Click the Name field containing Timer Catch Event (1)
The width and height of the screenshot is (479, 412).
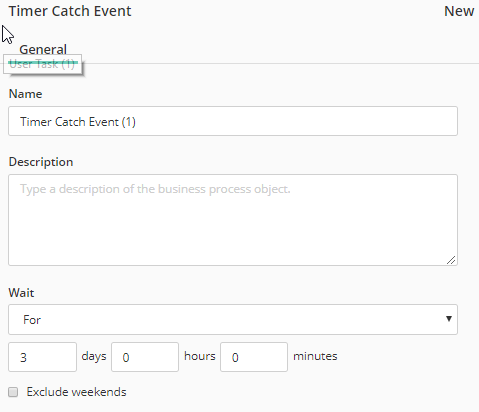pyautogui.click(x=233, y=121)
